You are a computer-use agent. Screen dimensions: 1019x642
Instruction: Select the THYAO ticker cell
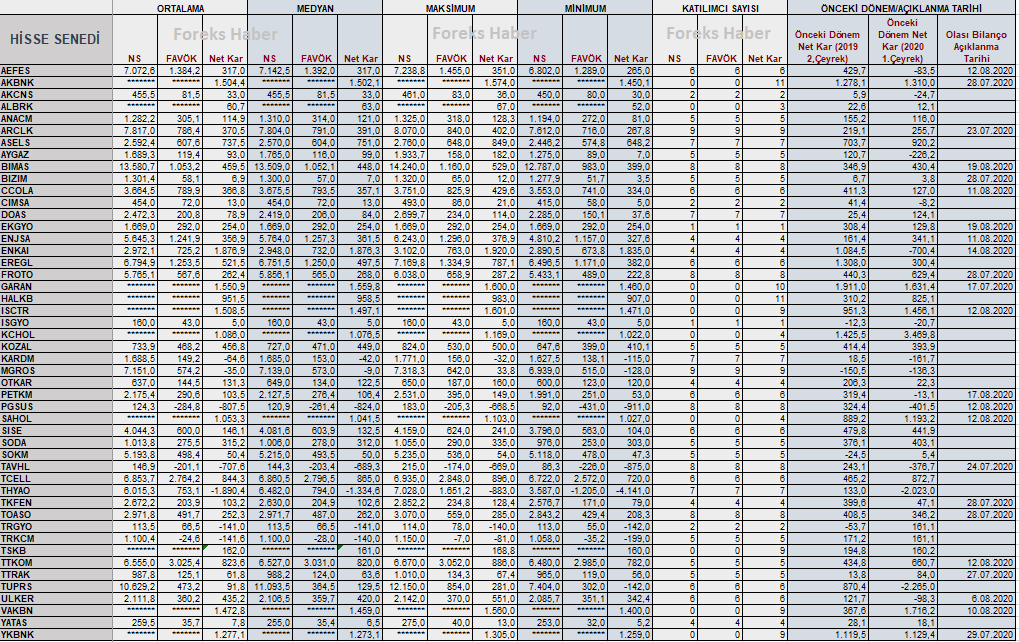[56, 491]
